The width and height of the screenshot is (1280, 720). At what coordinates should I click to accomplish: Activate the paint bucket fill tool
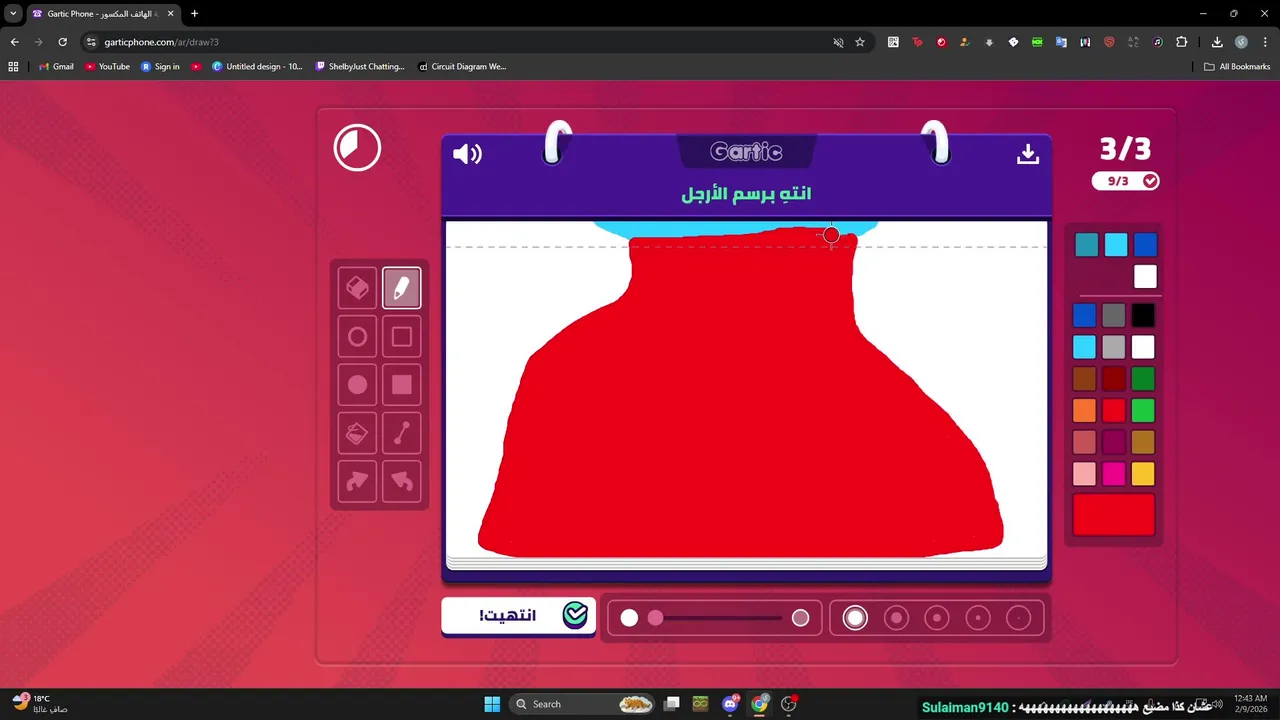coord(357,433)
